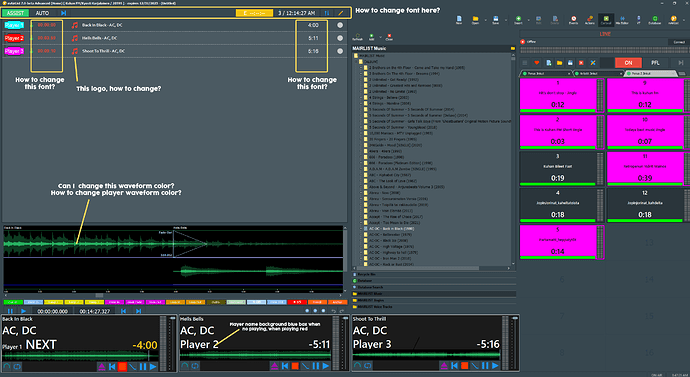Click the Add icon in browser panel

(371, 37)
